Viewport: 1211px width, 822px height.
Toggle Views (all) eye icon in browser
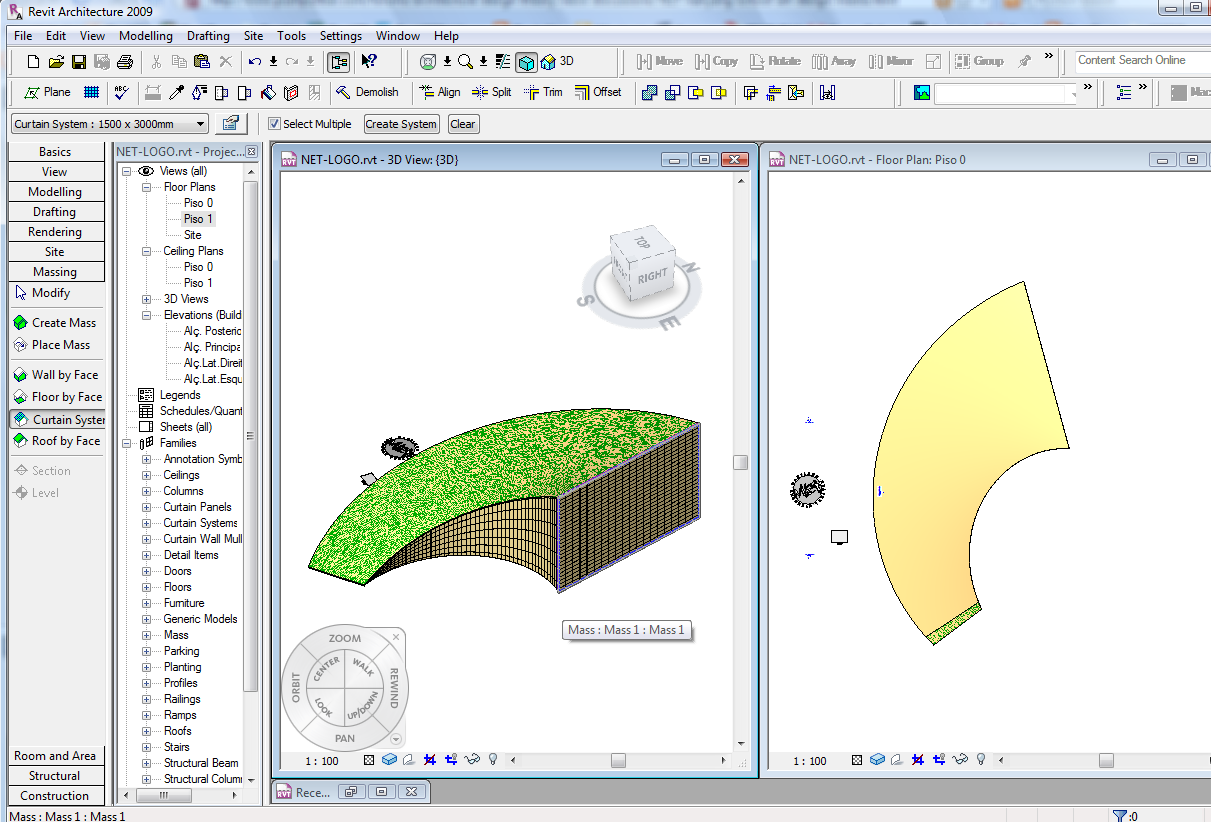146,171
